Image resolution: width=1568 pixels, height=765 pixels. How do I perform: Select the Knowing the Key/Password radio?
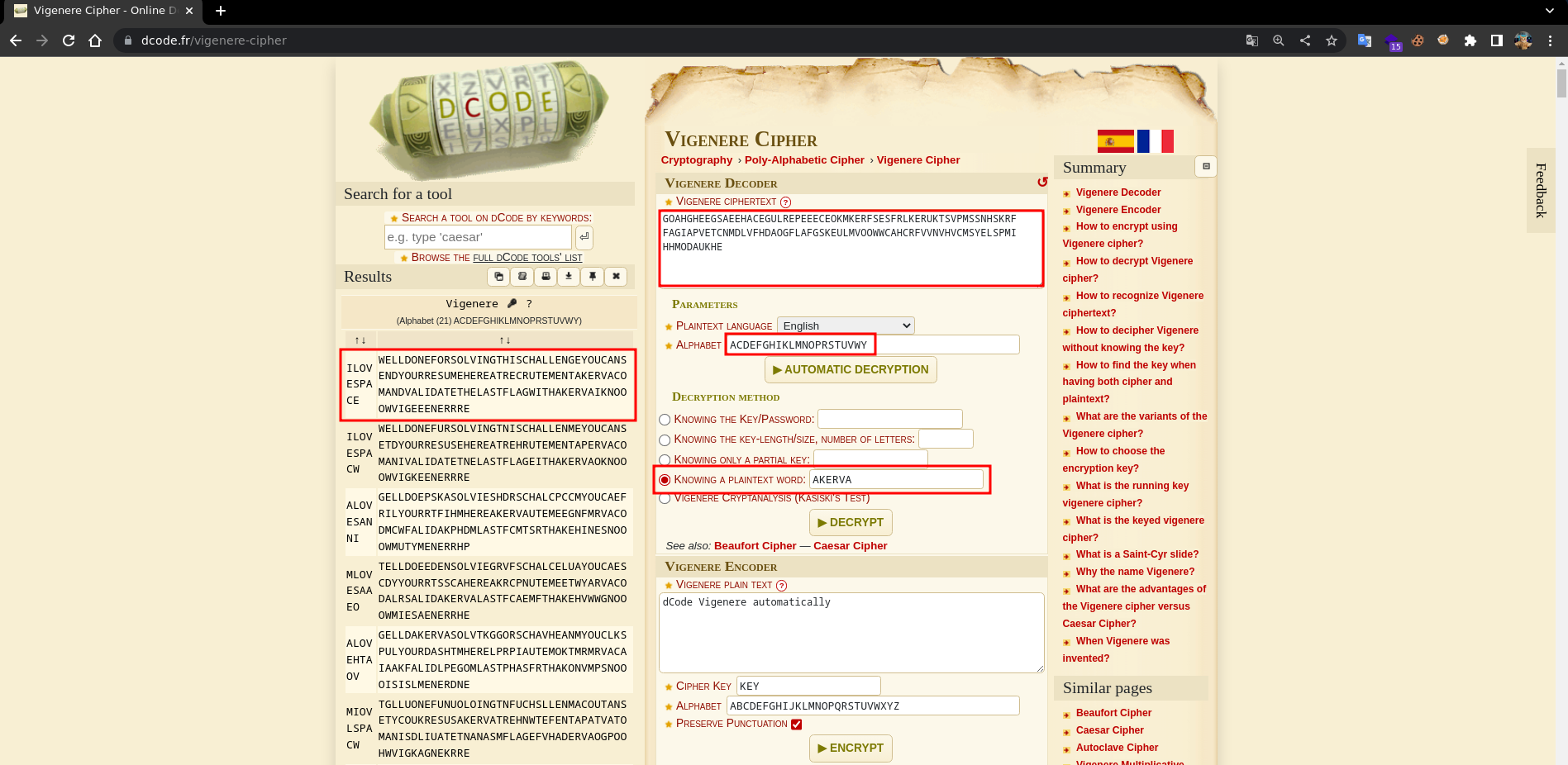(x=665, y=420)
